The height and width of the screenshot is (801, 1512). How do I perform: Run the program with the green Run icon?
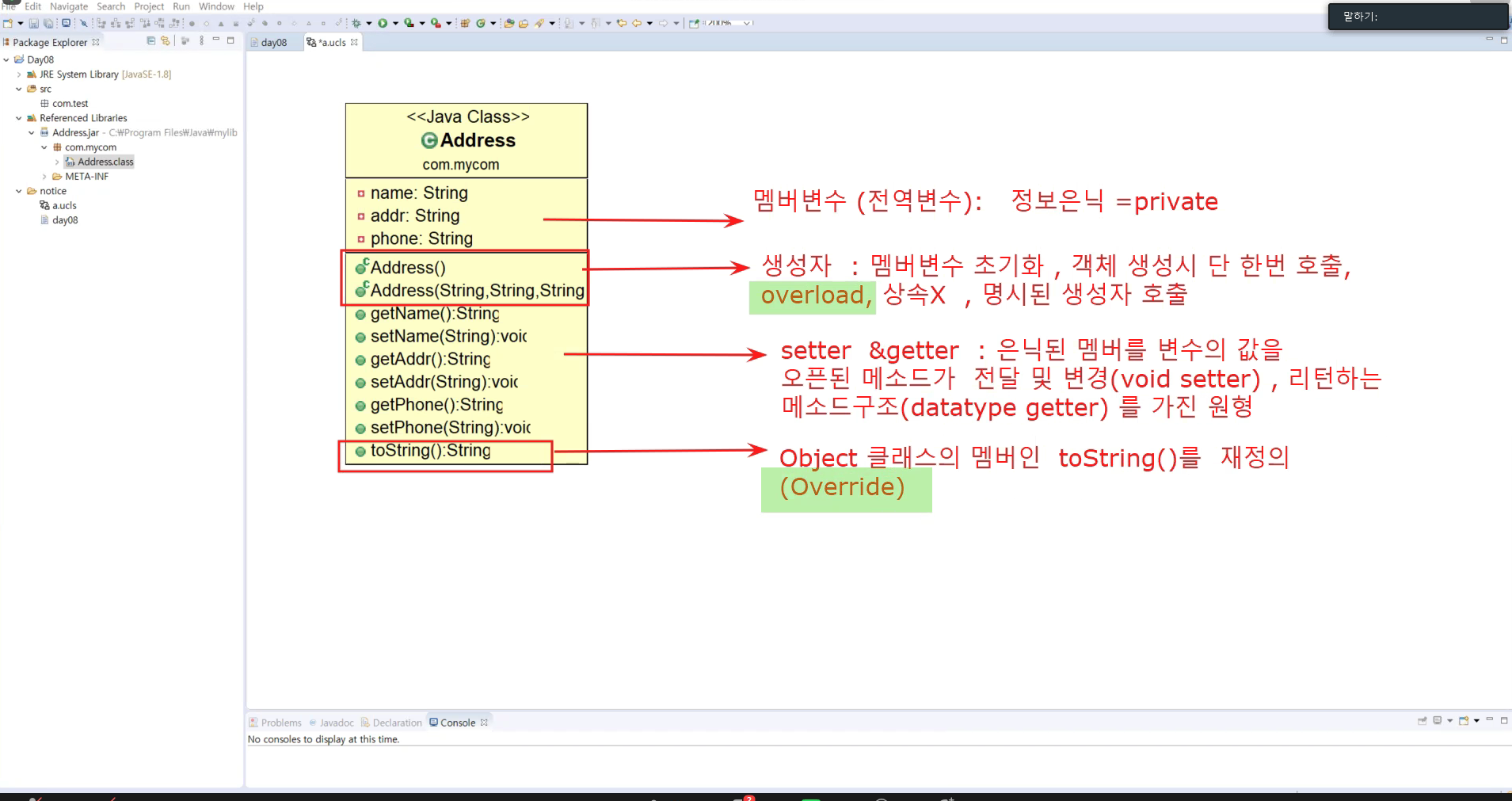383,23
